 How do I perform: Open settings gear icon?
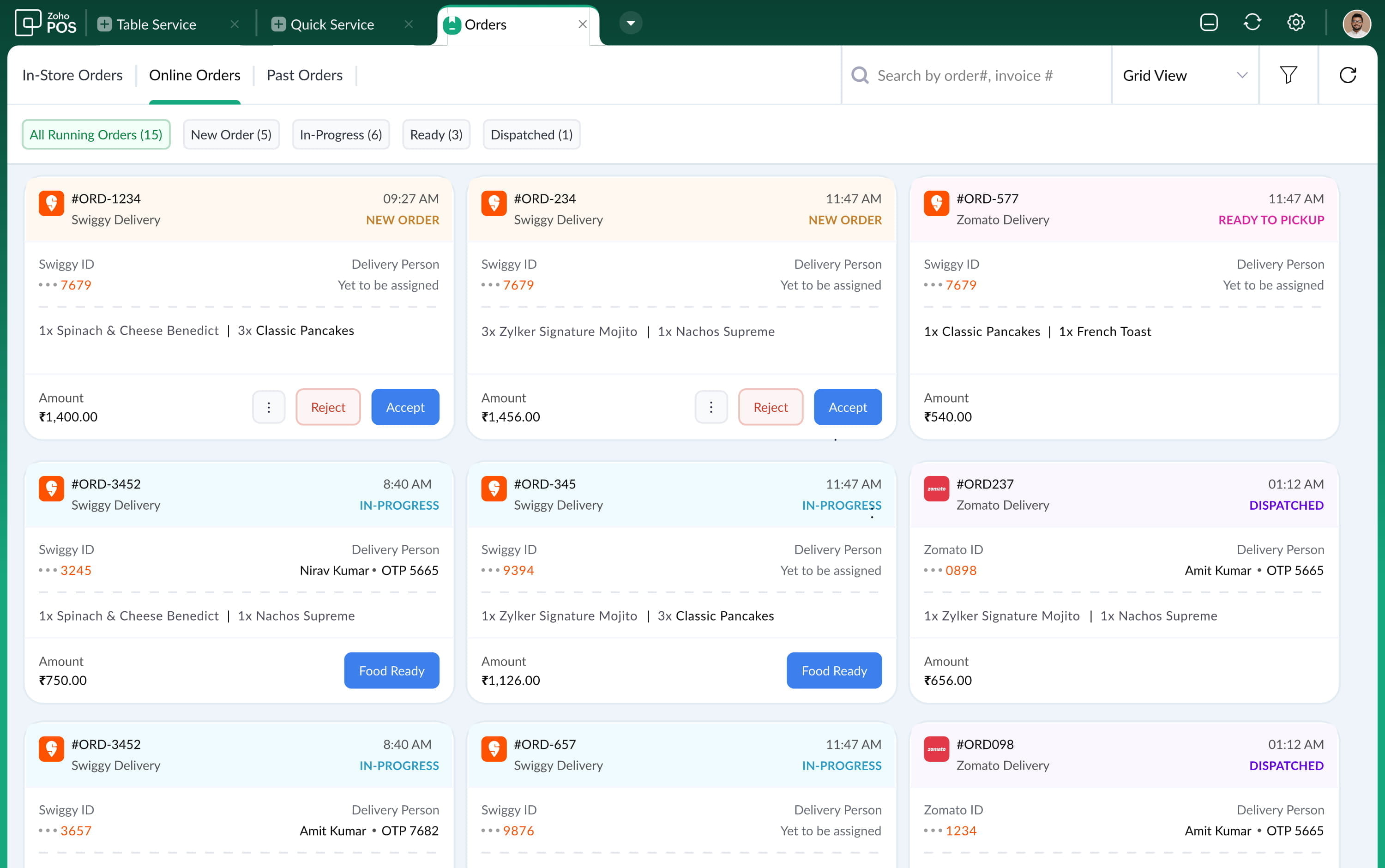point(1295,22)
